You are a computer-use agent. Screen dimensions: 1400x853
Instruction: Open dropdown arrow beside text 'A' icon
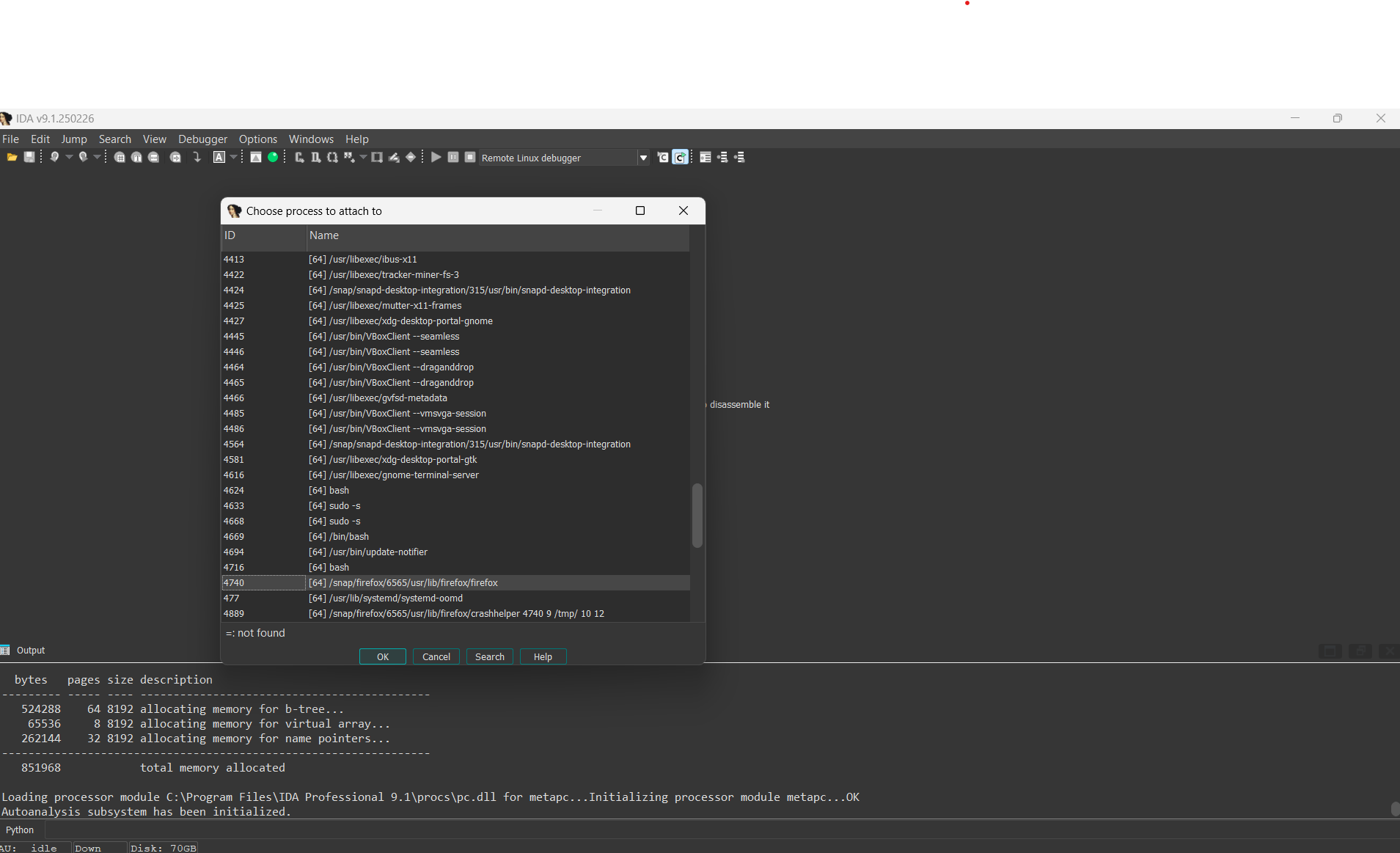pos(234,157)
